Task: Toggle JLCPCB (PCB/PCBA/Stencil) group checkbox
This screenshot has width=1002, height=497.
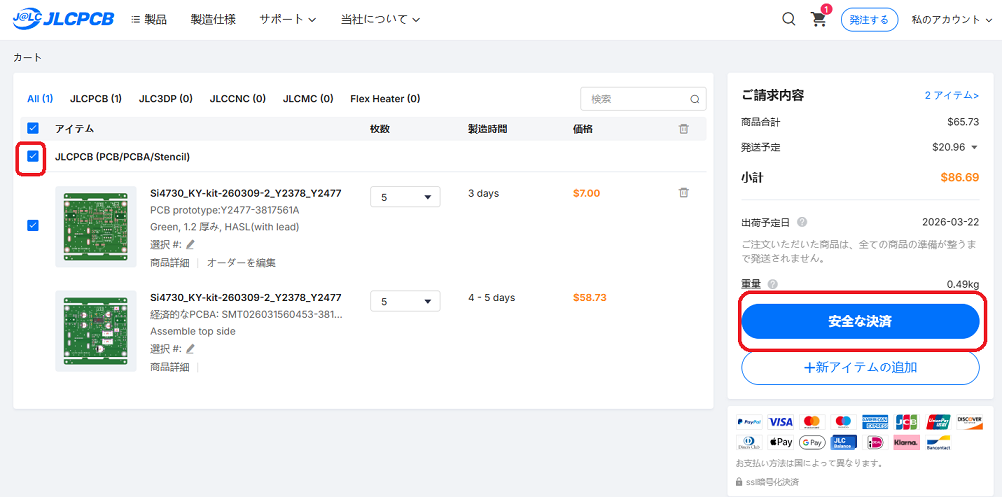Action: 33,157
